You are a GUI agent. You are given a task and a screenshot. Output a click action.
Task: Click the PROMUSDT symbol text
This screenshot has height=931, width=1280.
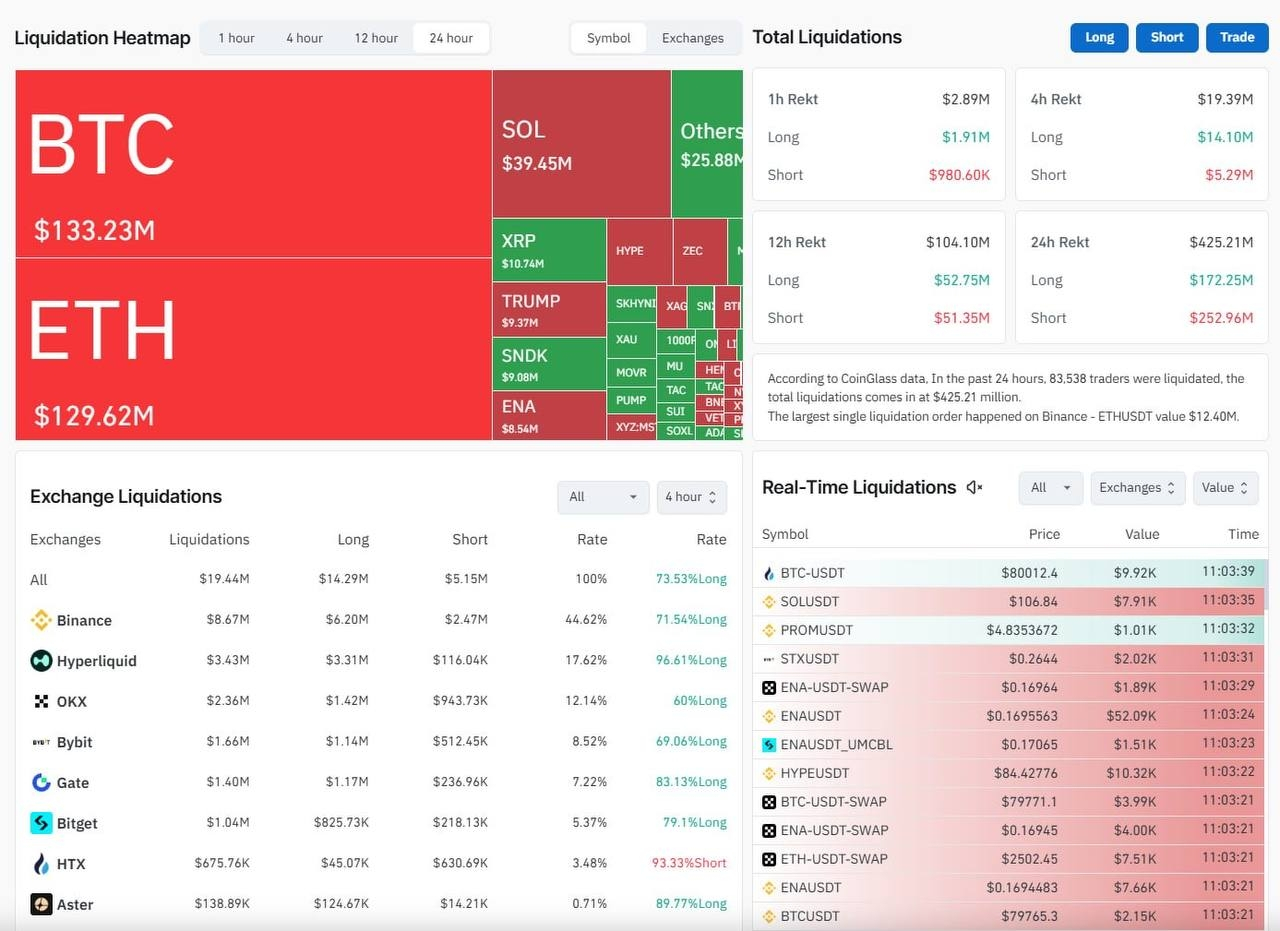pyautogui.click(x=817, y=630)
